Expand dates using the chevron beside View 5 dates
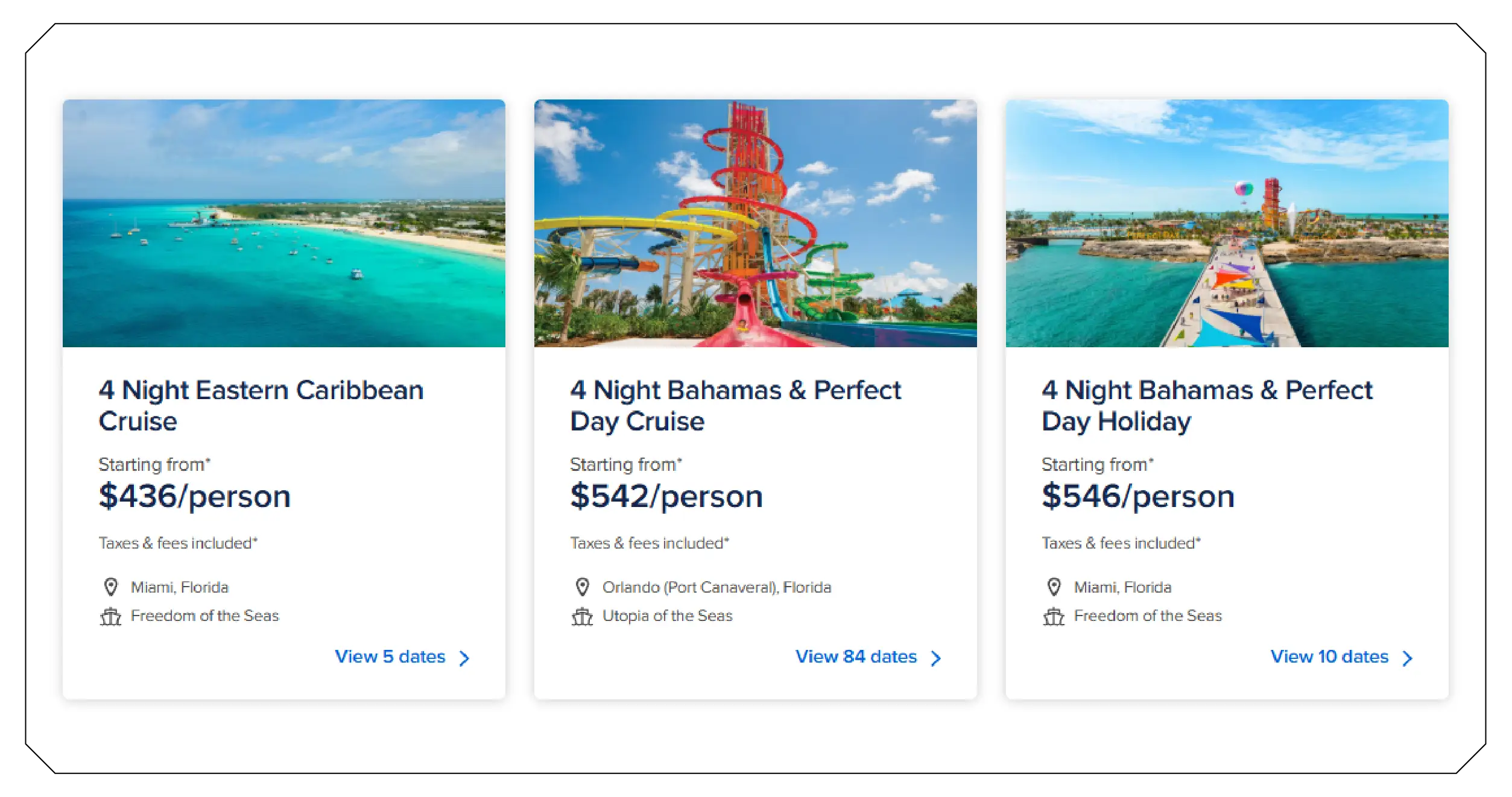The width and height of the screenshot is (1512, 797). [x=464, y=658]
